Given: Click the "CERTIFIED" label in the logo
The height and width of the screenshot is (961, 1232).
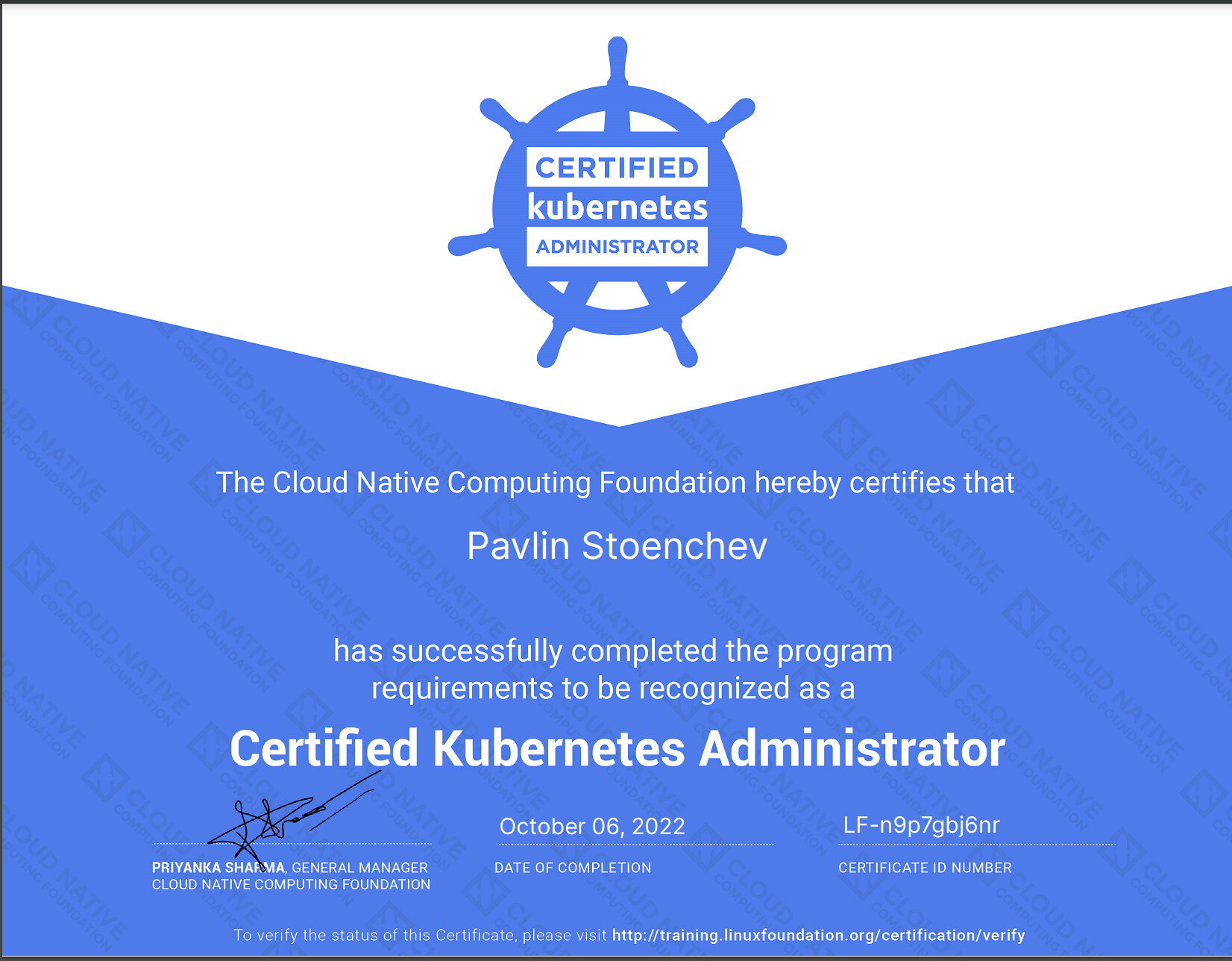Looking at the screenshot, I should tap(617, 168).
